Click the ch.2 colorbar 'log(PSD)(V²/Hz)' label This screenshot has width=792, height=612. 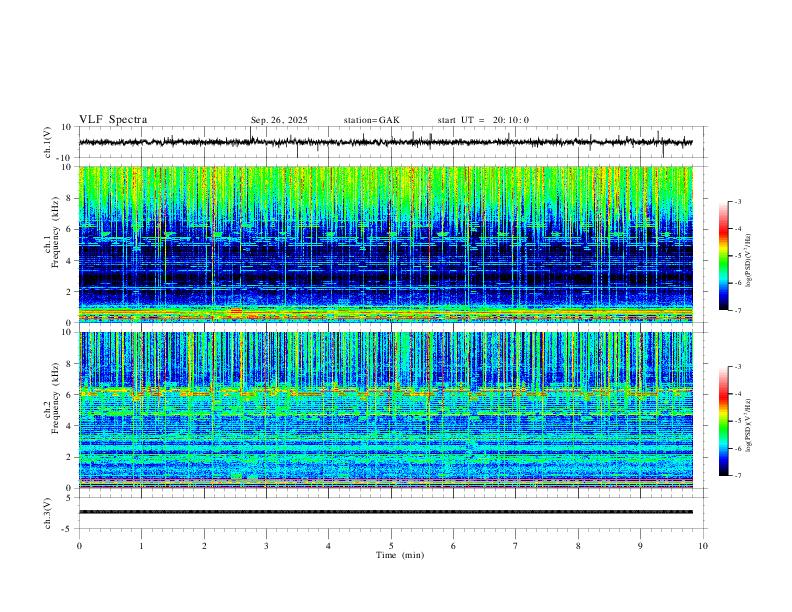(749, 425)
